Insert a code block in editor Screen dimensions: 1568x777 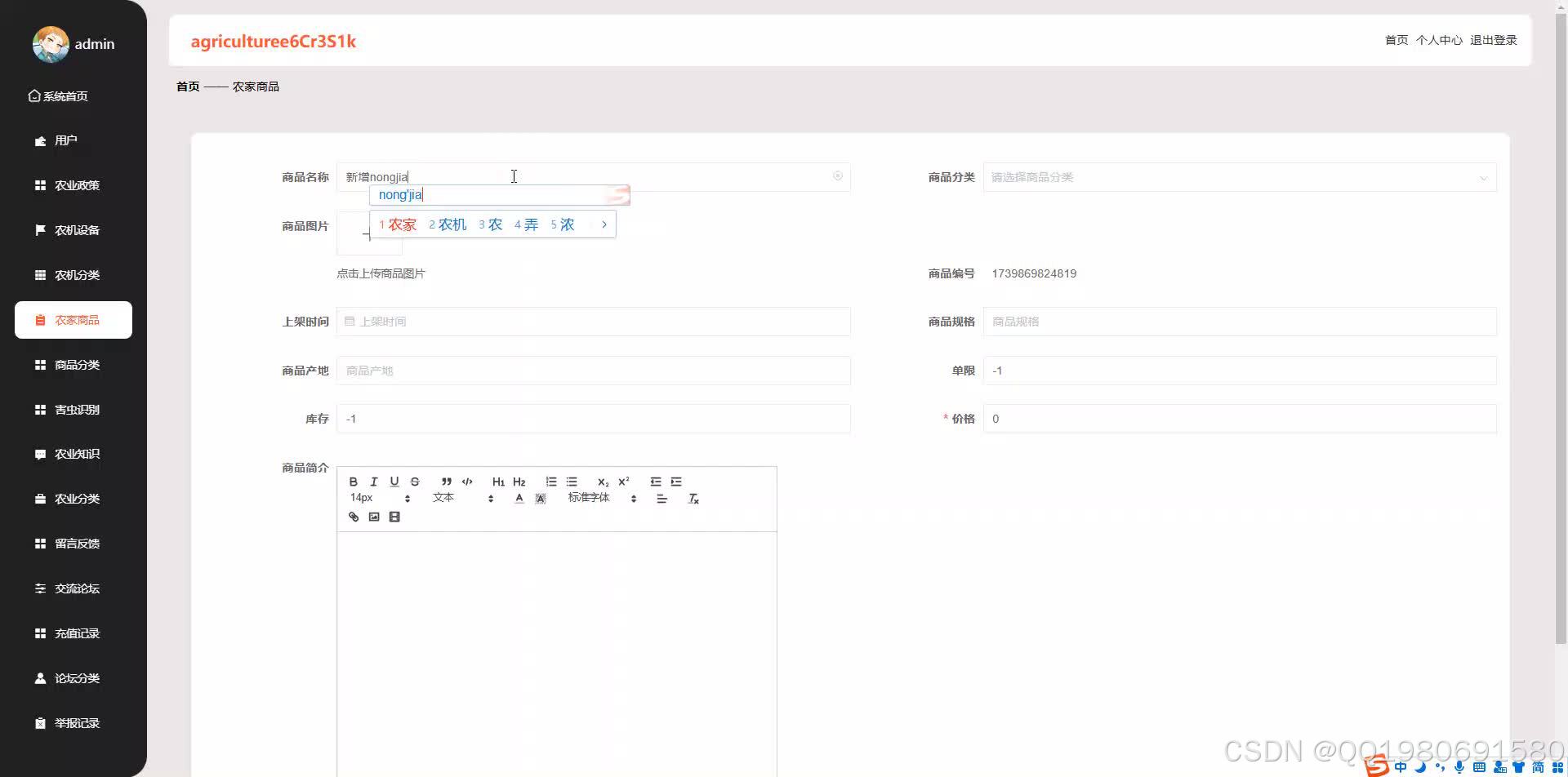(x=467, y=482)
